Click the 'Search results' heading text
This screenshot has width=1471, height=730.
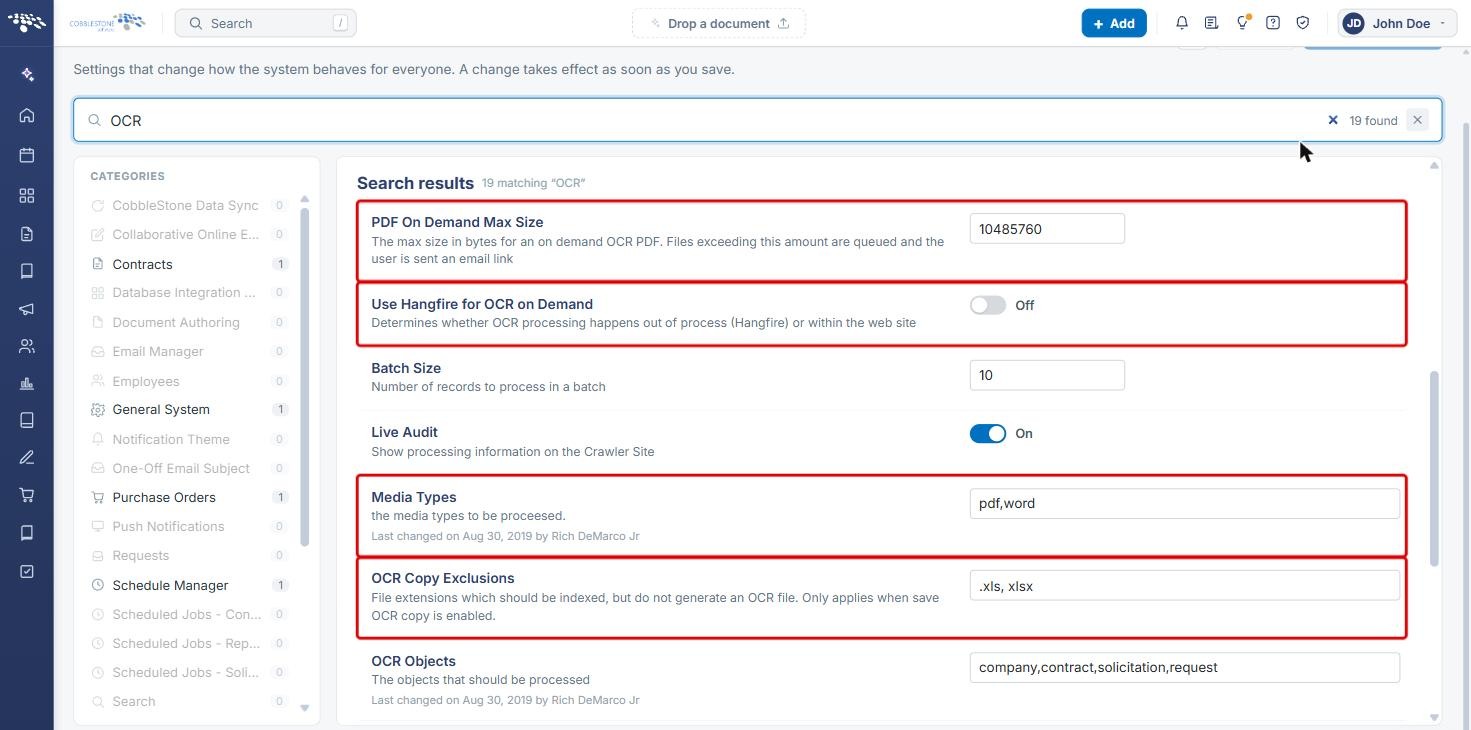point(415,183)
